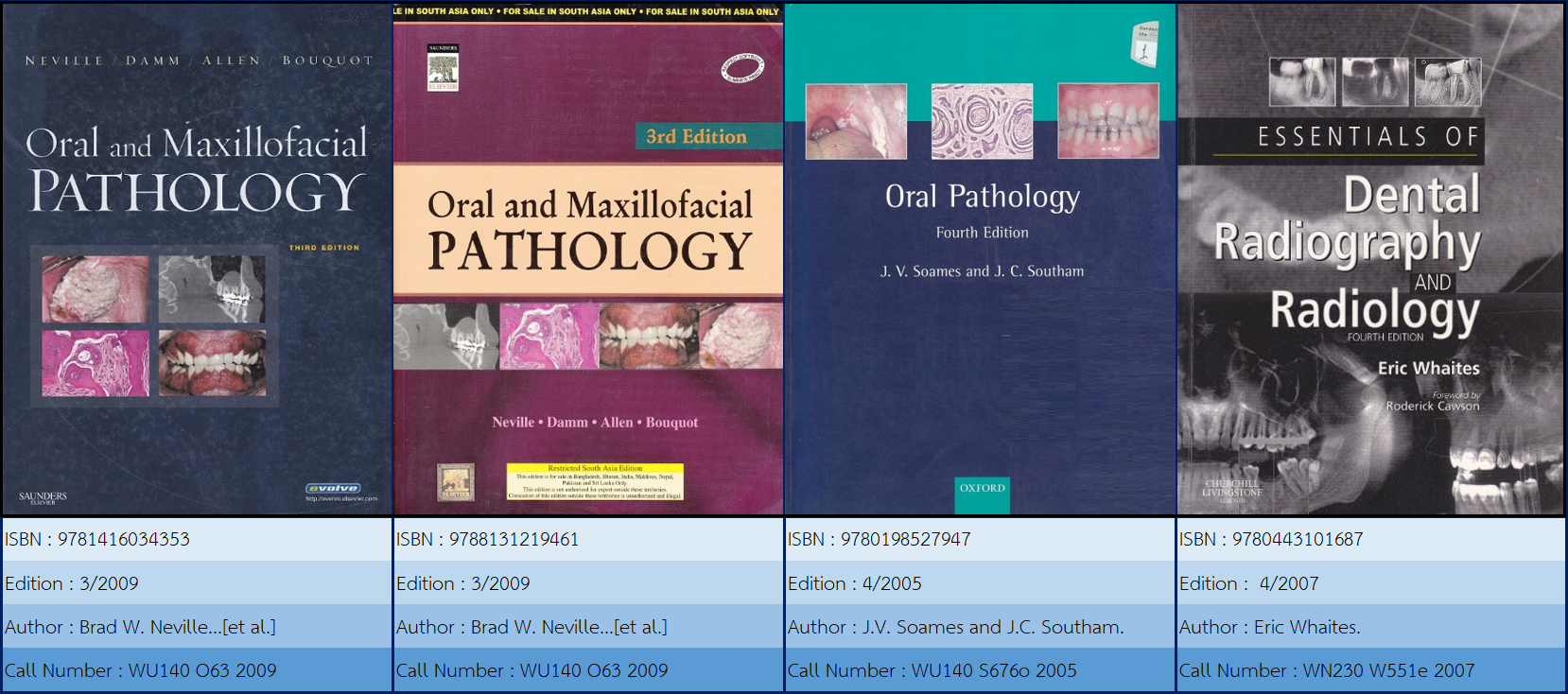Click the Churchill Livingstone logo

pyautogui.click(x=1232, y=489)
